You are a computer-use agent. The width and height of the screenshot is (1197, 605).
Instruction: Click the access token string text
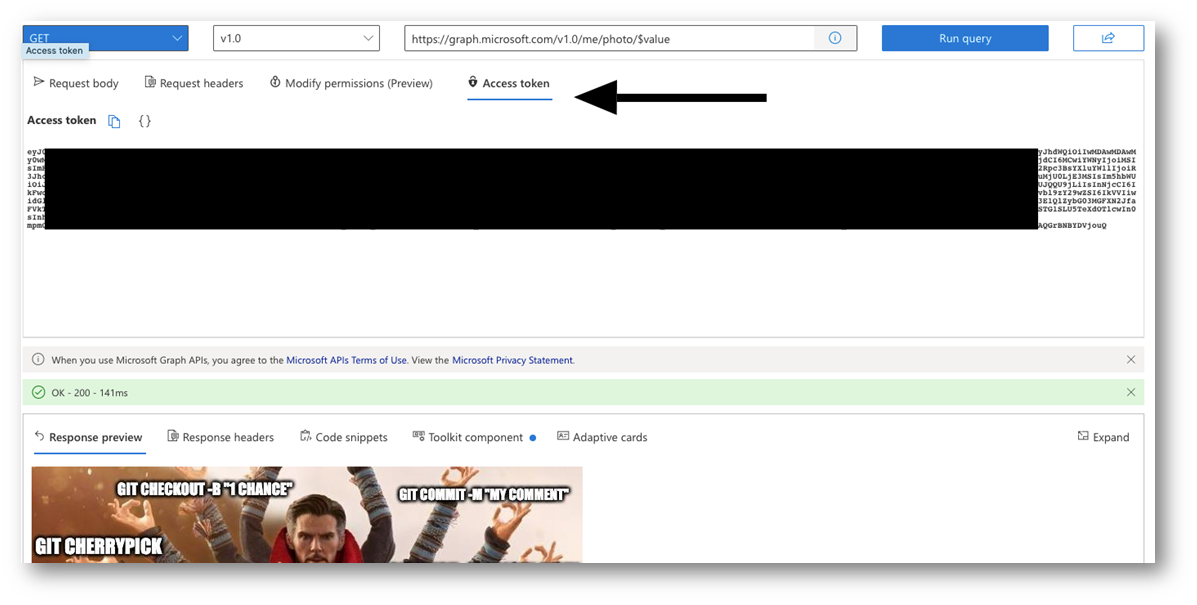[581, 189]
